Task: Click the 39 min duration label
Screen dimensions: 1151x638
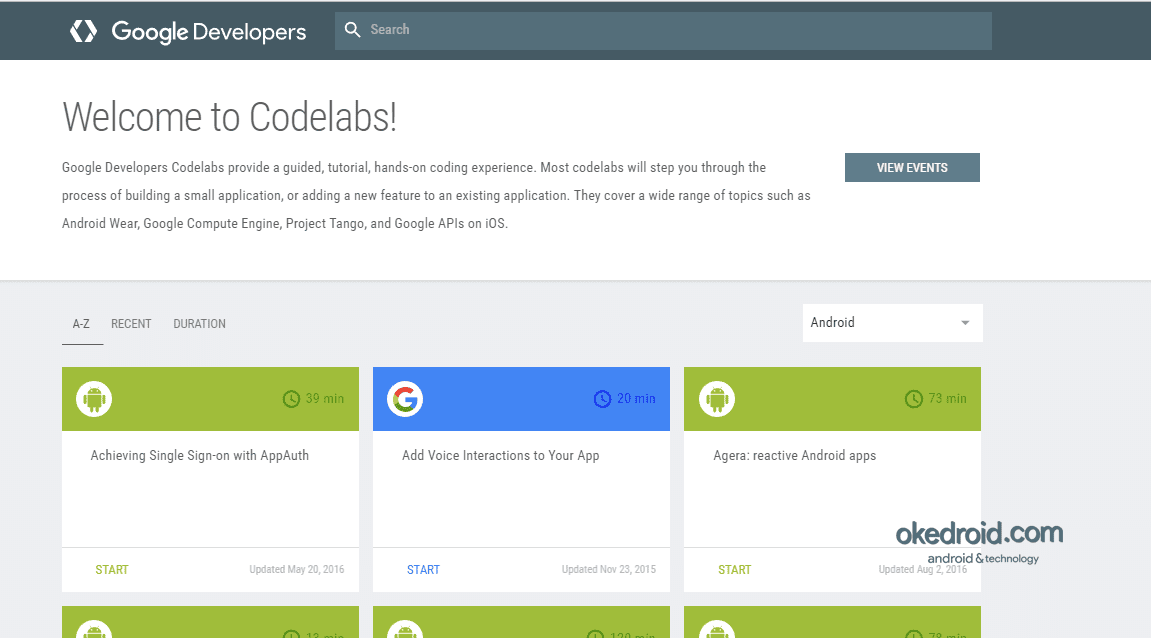Action: point(324,399)
